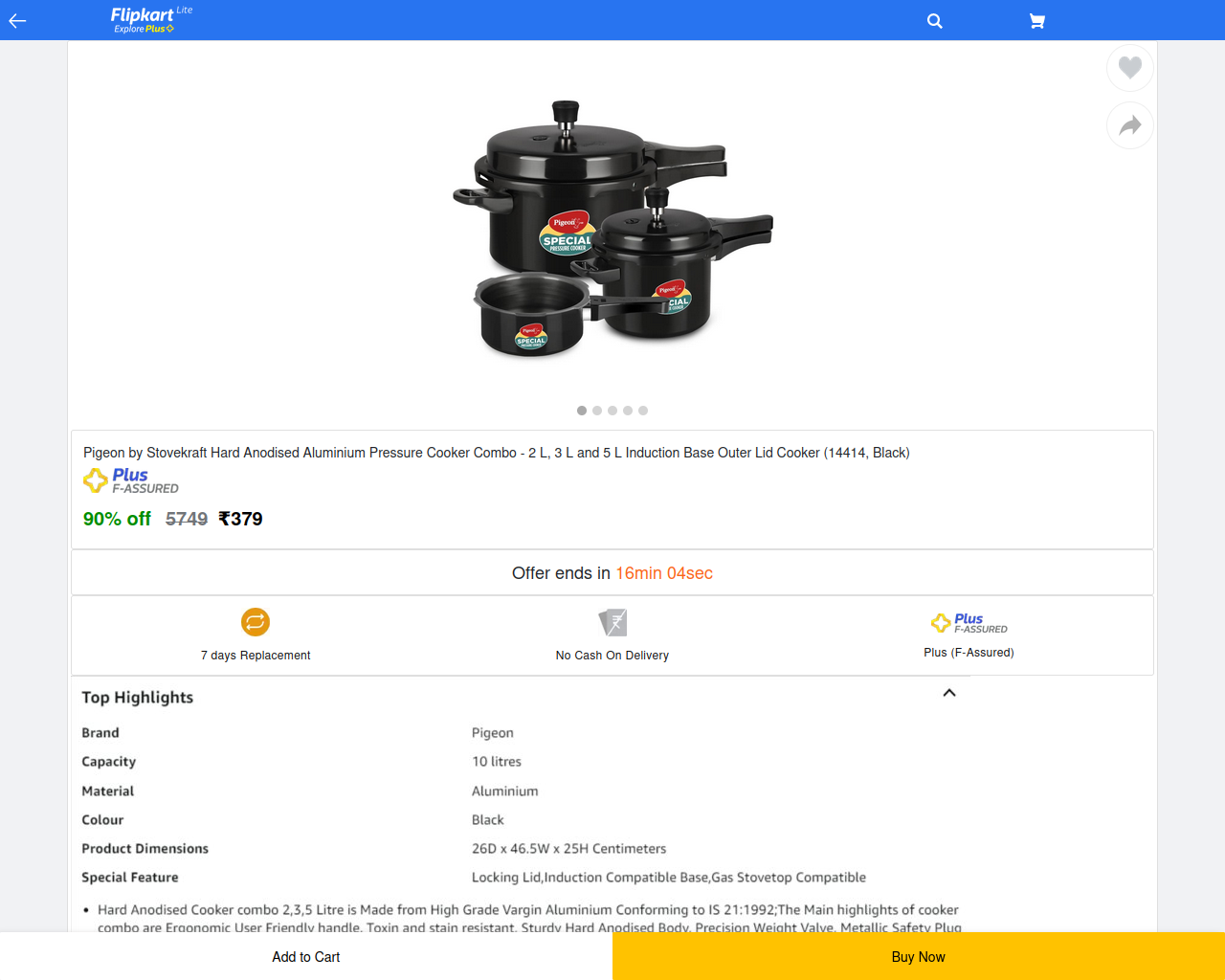Select the first image carousel dot

click(582, 411)
